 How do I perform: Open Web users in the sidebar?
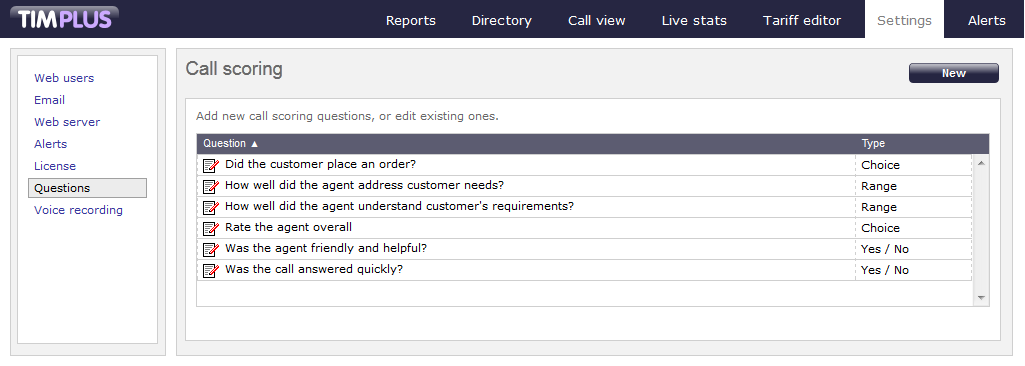coord(64,78)
